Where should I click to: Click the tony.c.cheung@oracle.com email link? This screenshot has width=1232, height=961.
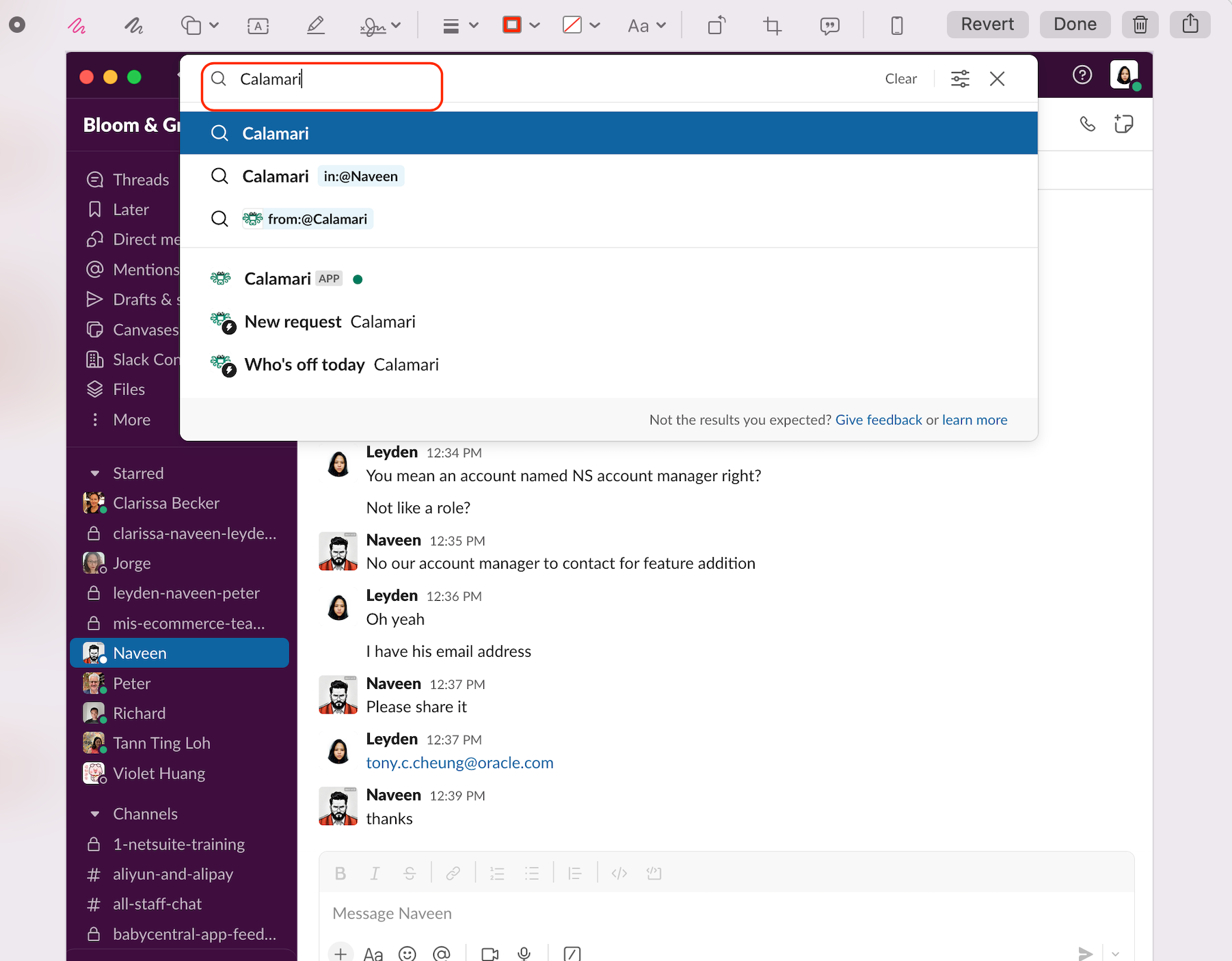tap(459, 763)
